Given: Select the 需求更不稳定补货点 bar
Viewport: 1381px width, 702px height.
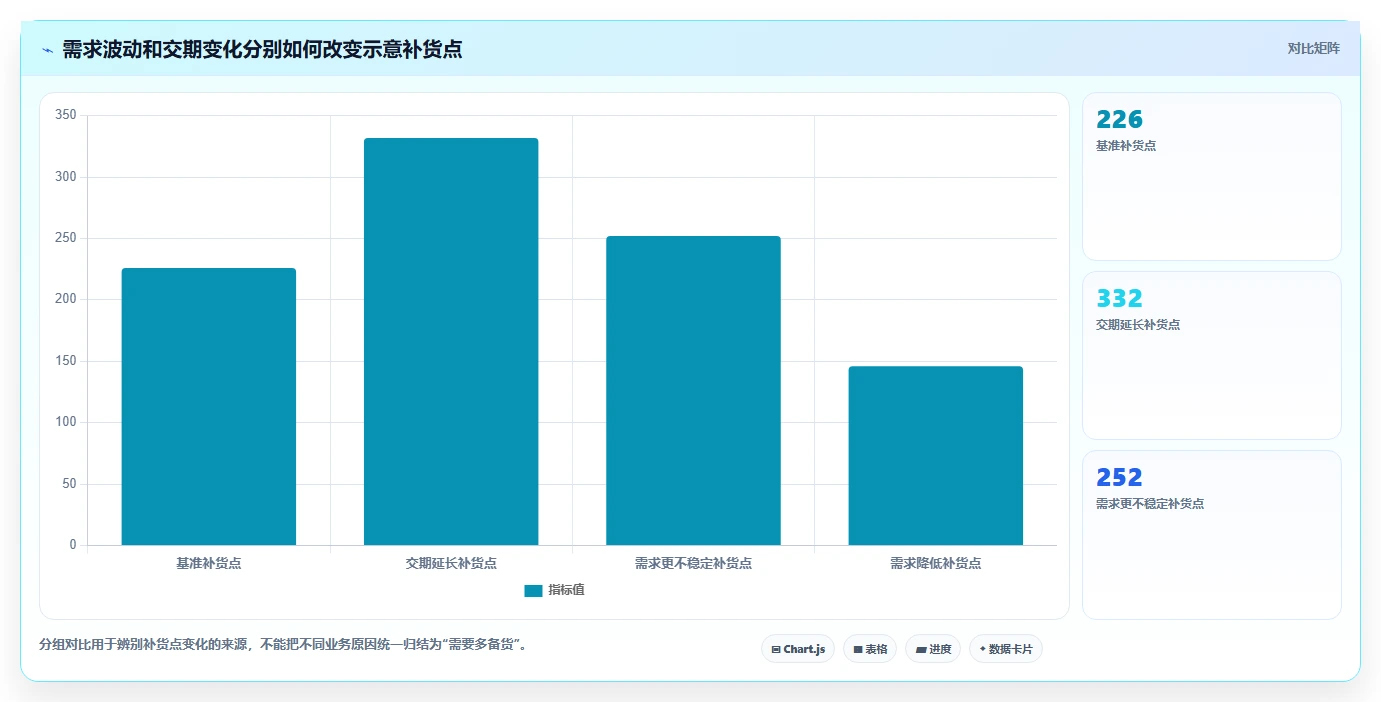Looking at the screenshot, I should (x=693, y=391).
